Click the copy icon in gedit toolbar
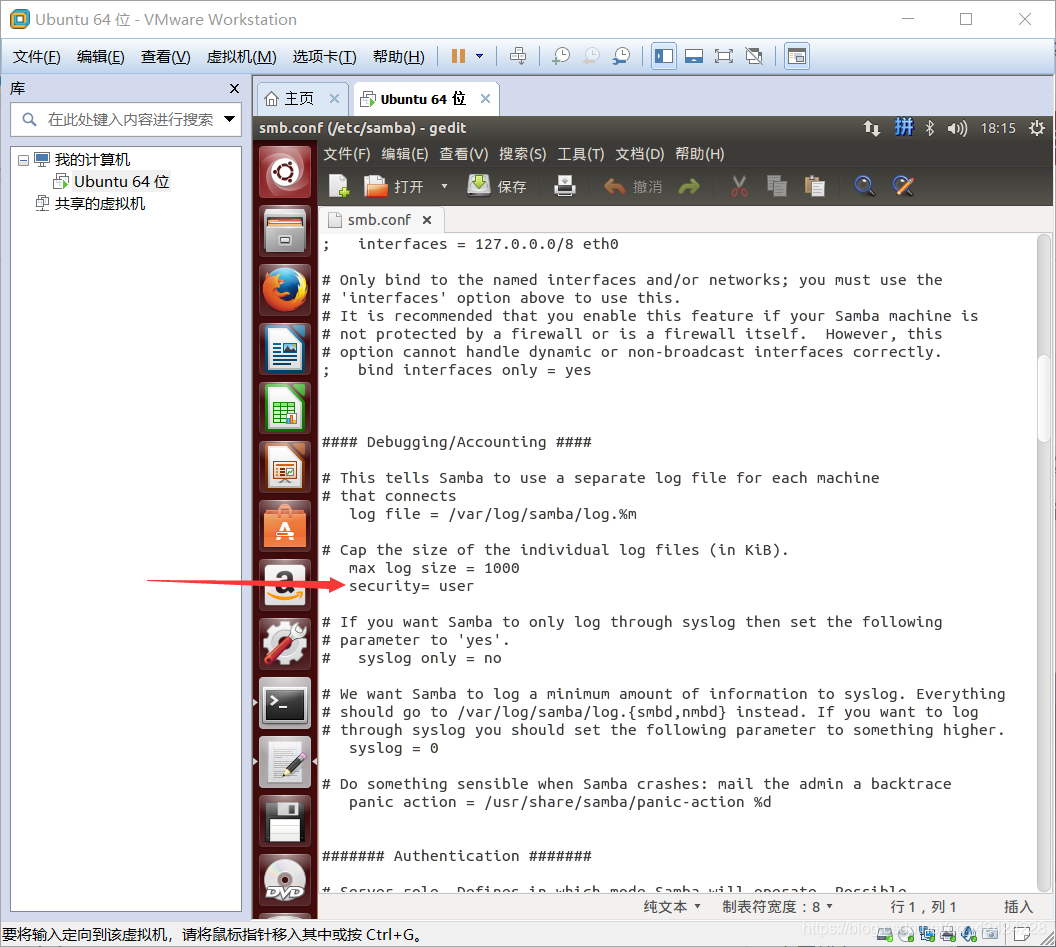Viewport: 1056px width, 947px height. (777, 186)
